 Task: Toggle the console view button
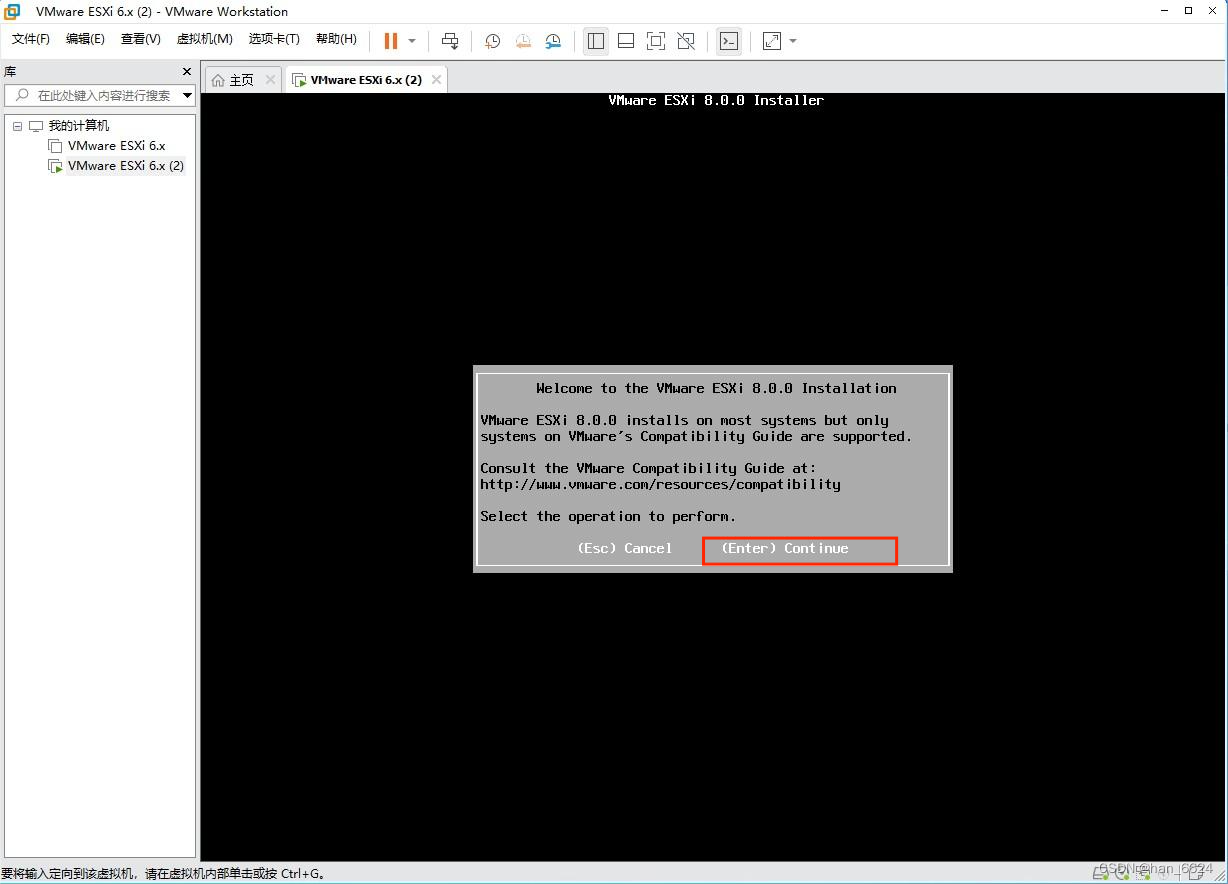[x=730, y=41]
